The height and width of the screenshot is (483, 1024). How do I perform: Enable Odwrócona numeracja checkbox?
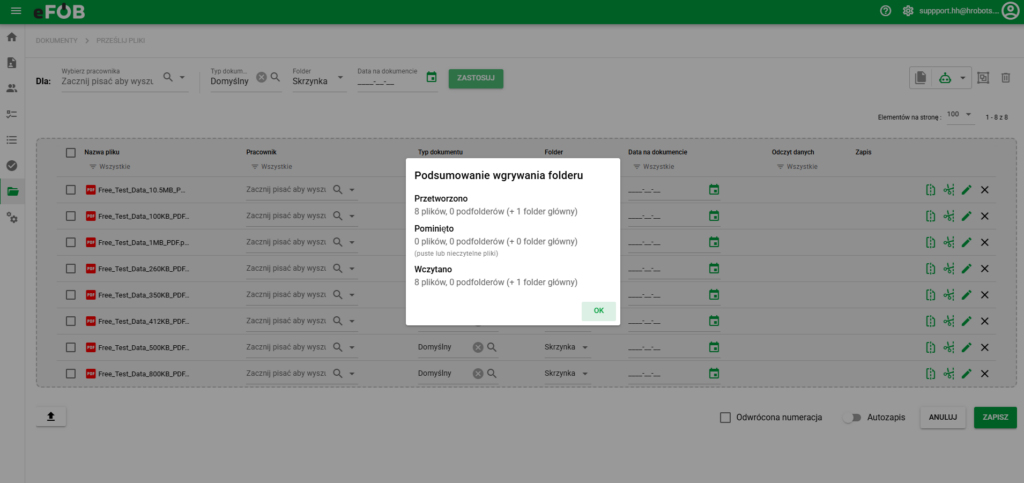click(725, 418)
